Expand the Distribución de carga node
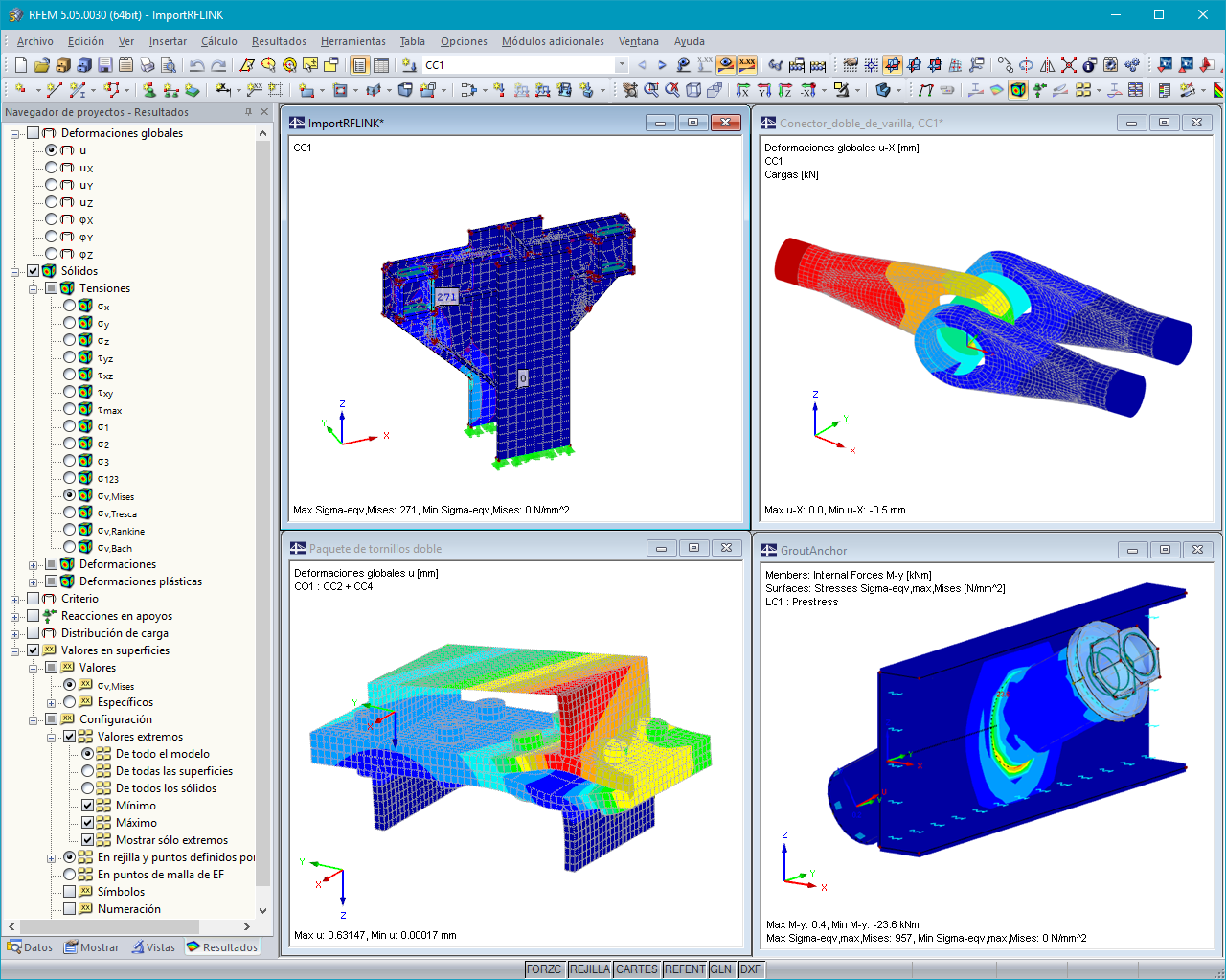The height and width of the screenshot is (980, 1226). 15,633
